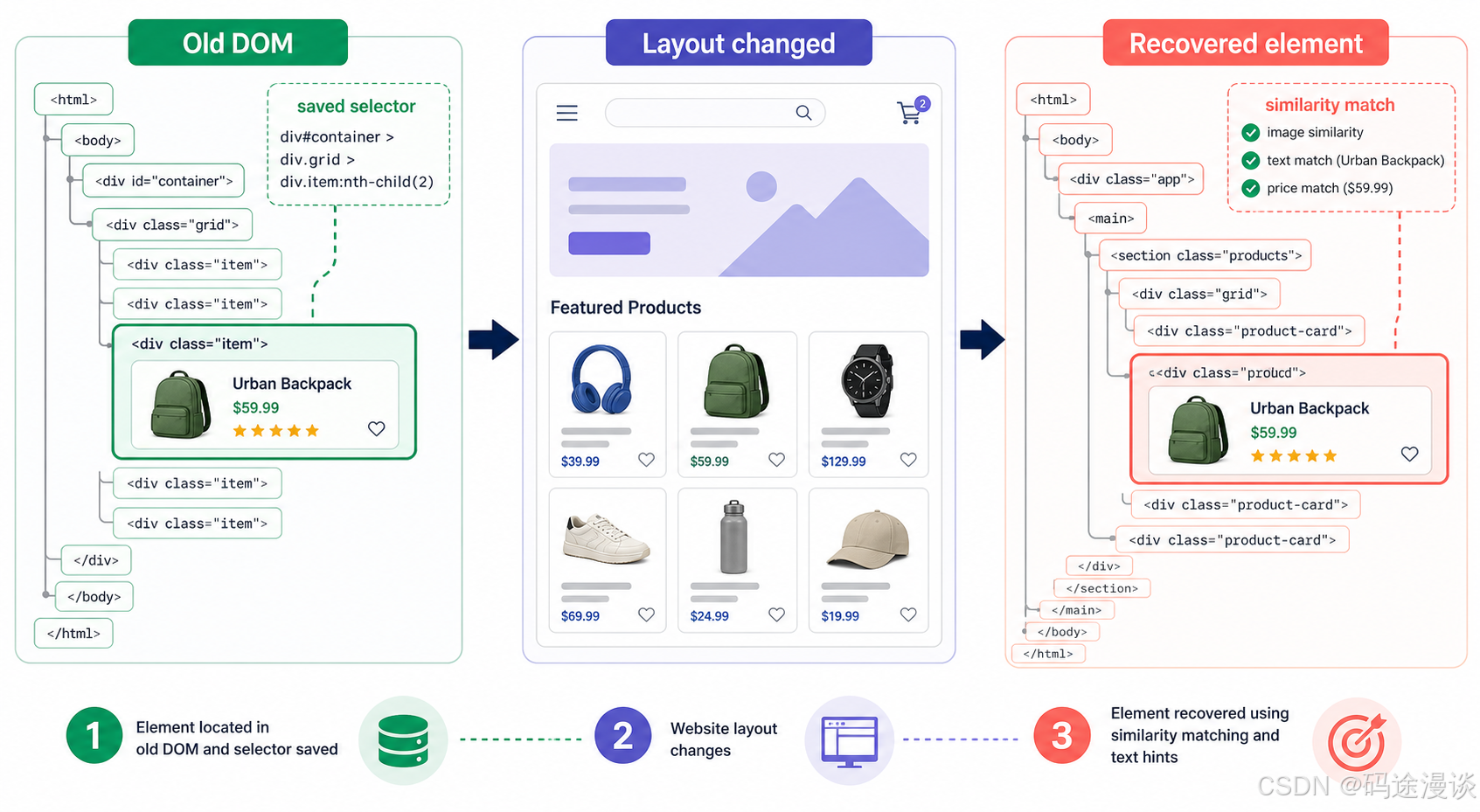
Task: Heart the Urban Backpack in Old DOM panel
Action: tap(376, 428)
